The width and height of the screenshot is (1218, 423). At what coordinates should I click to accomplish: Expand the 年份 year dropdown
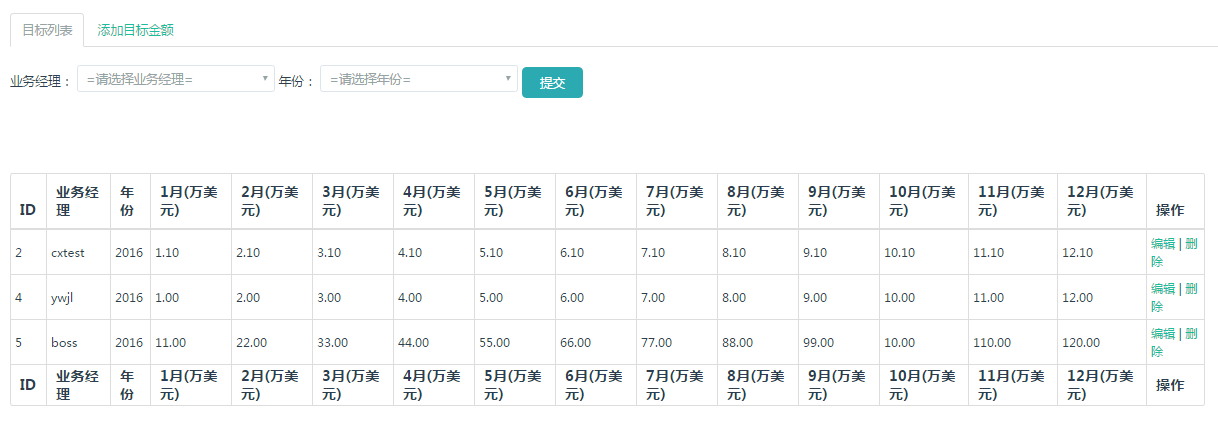pos(419,79)
